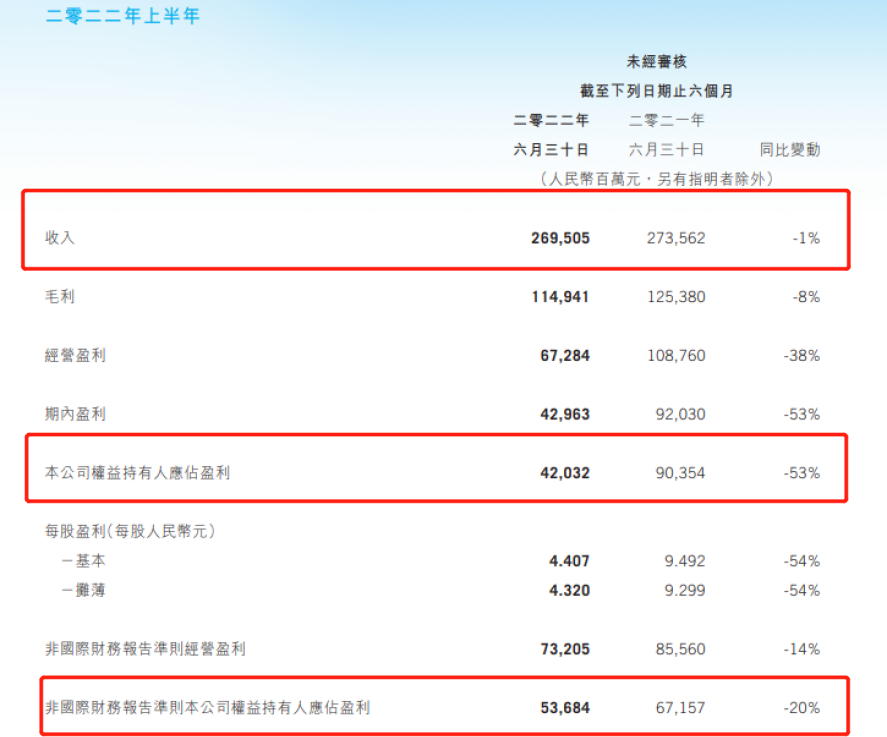Click the 毛利 row label
This screenshot has width=887, height=737.
(x=59, y=296)
